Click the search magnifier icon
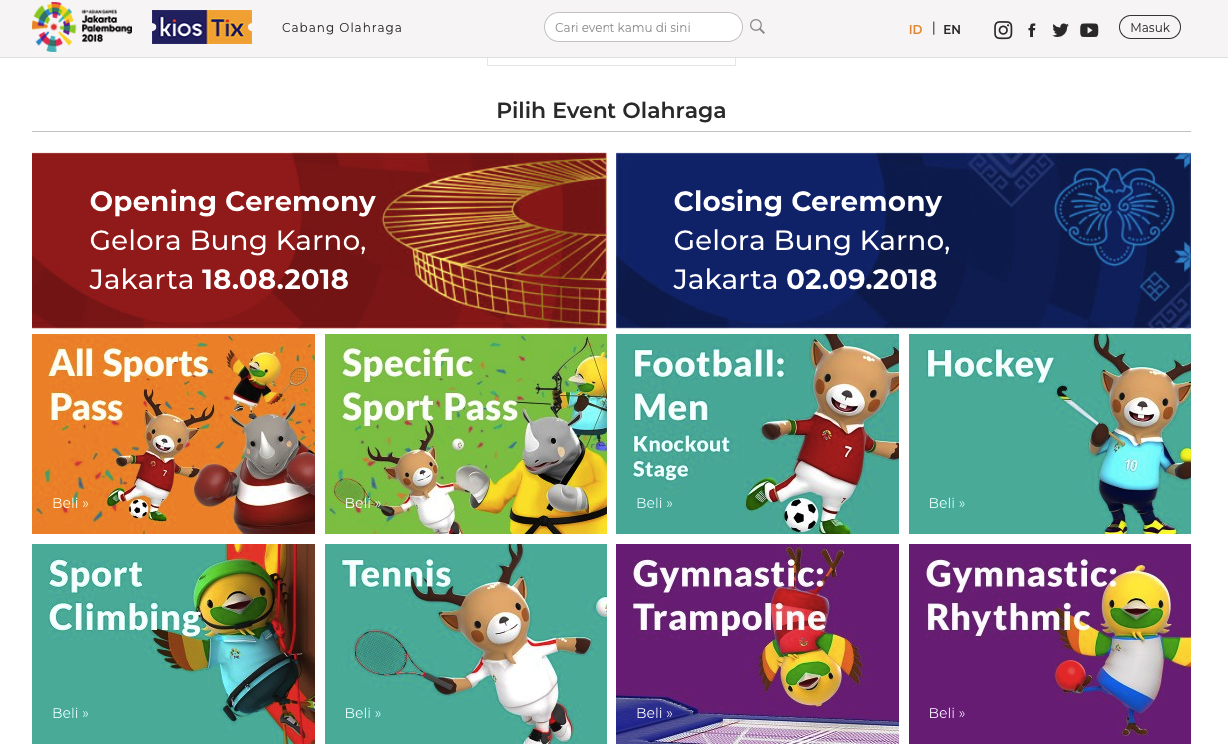 point(757,27)
